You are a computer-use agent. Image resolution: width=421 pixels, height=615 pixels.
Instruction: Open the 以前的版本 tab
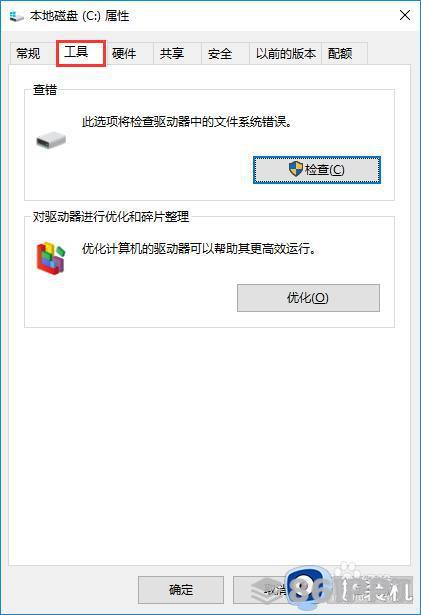point(285,53)
